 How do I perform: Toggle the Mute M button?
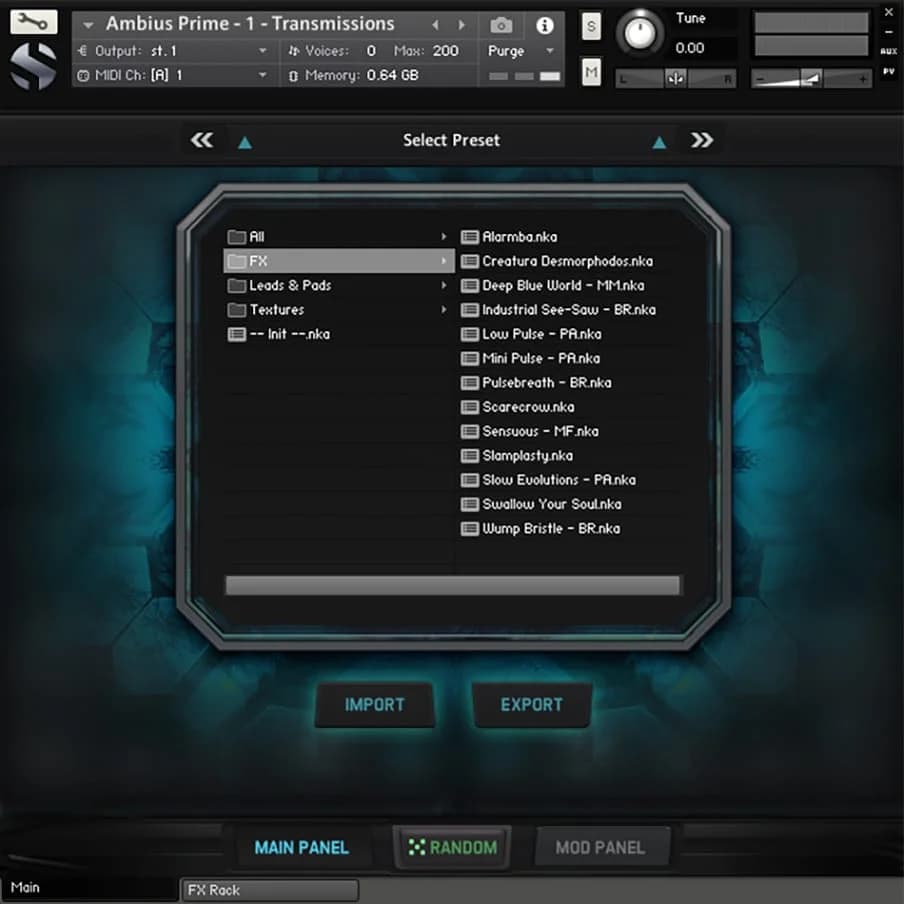coord(591,71)
